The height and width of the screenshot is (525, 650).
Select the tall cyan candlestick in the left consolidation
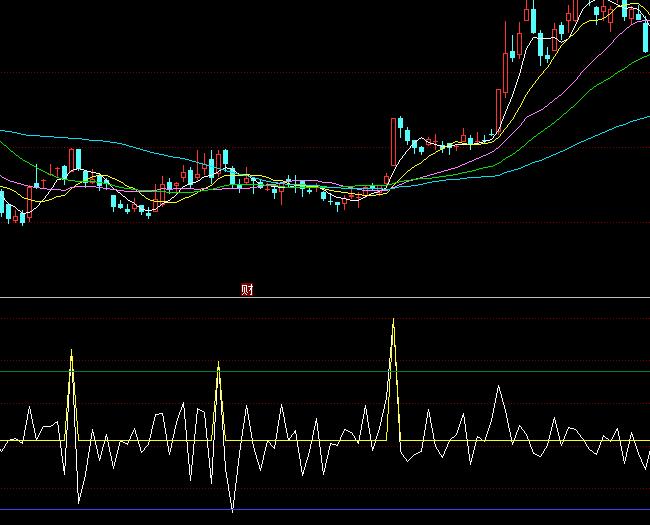(x=77, y=160)
